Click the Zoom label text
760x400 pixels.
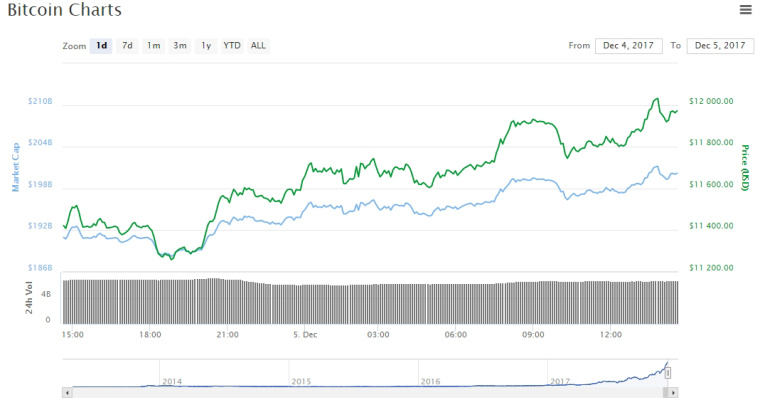point(74,46)
